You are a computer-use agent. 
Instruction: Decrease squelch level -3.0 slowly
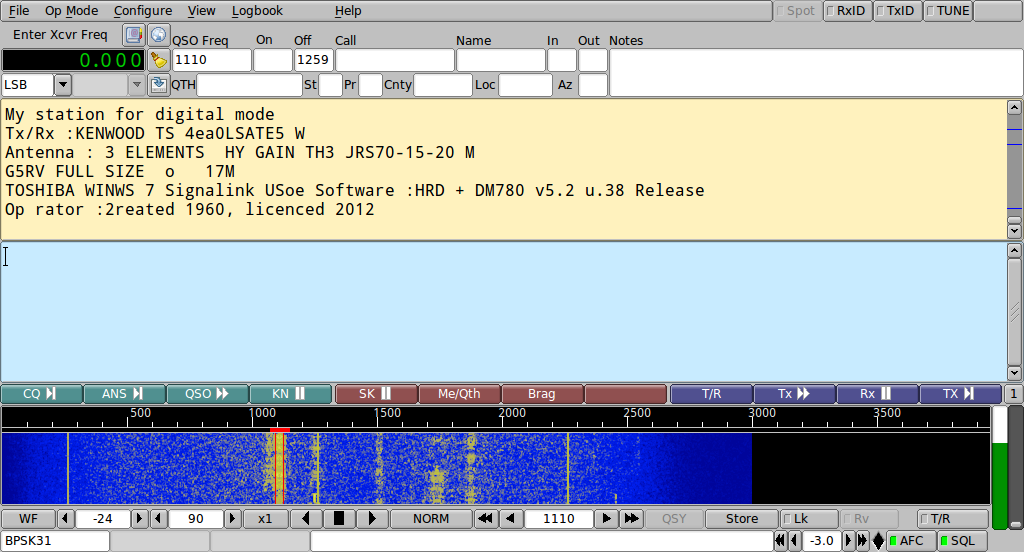coord(795,541)
